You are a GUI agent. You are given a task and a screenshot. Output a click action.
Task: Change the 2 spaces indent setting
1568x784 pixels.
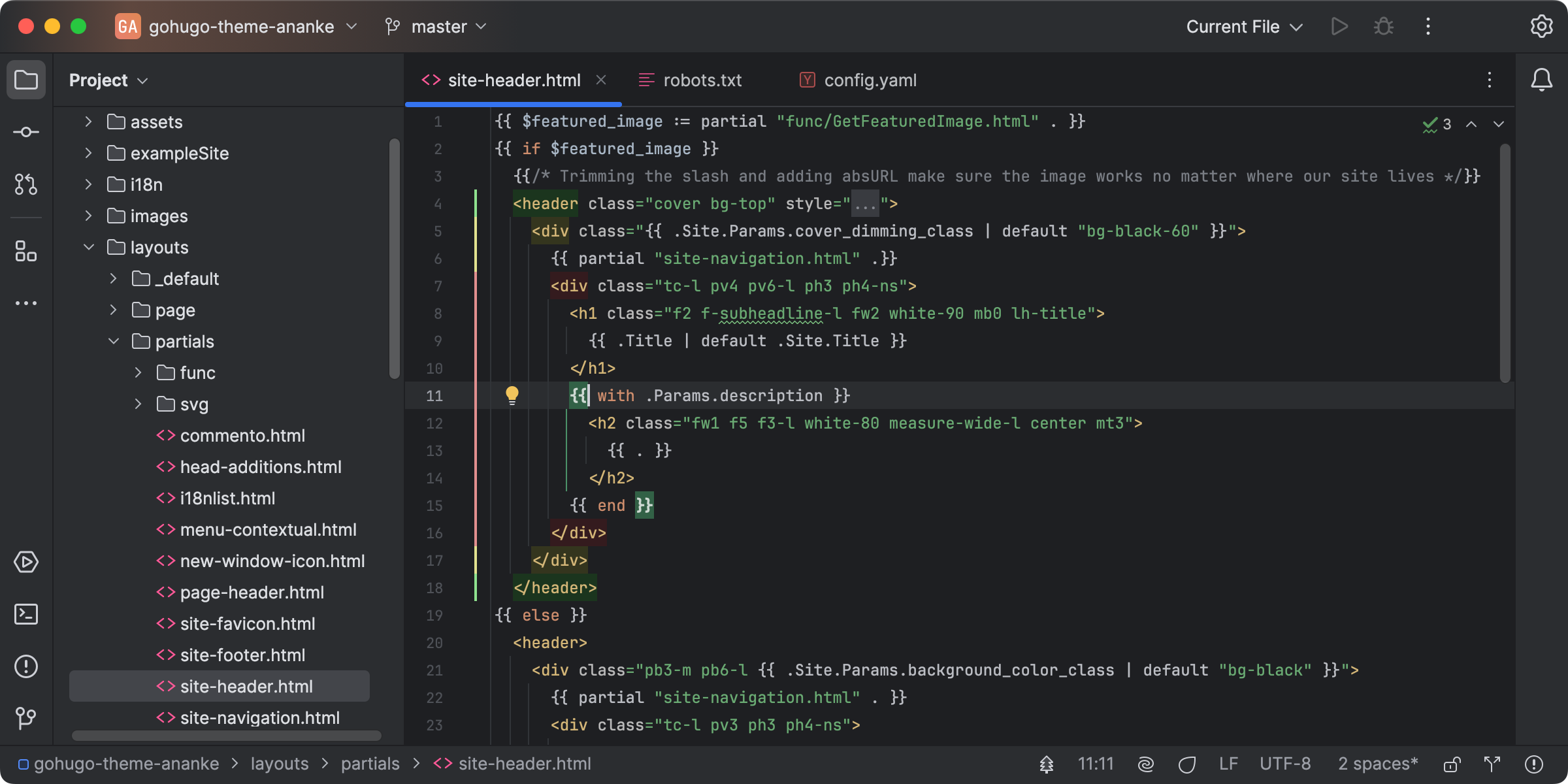point(1378,764)
